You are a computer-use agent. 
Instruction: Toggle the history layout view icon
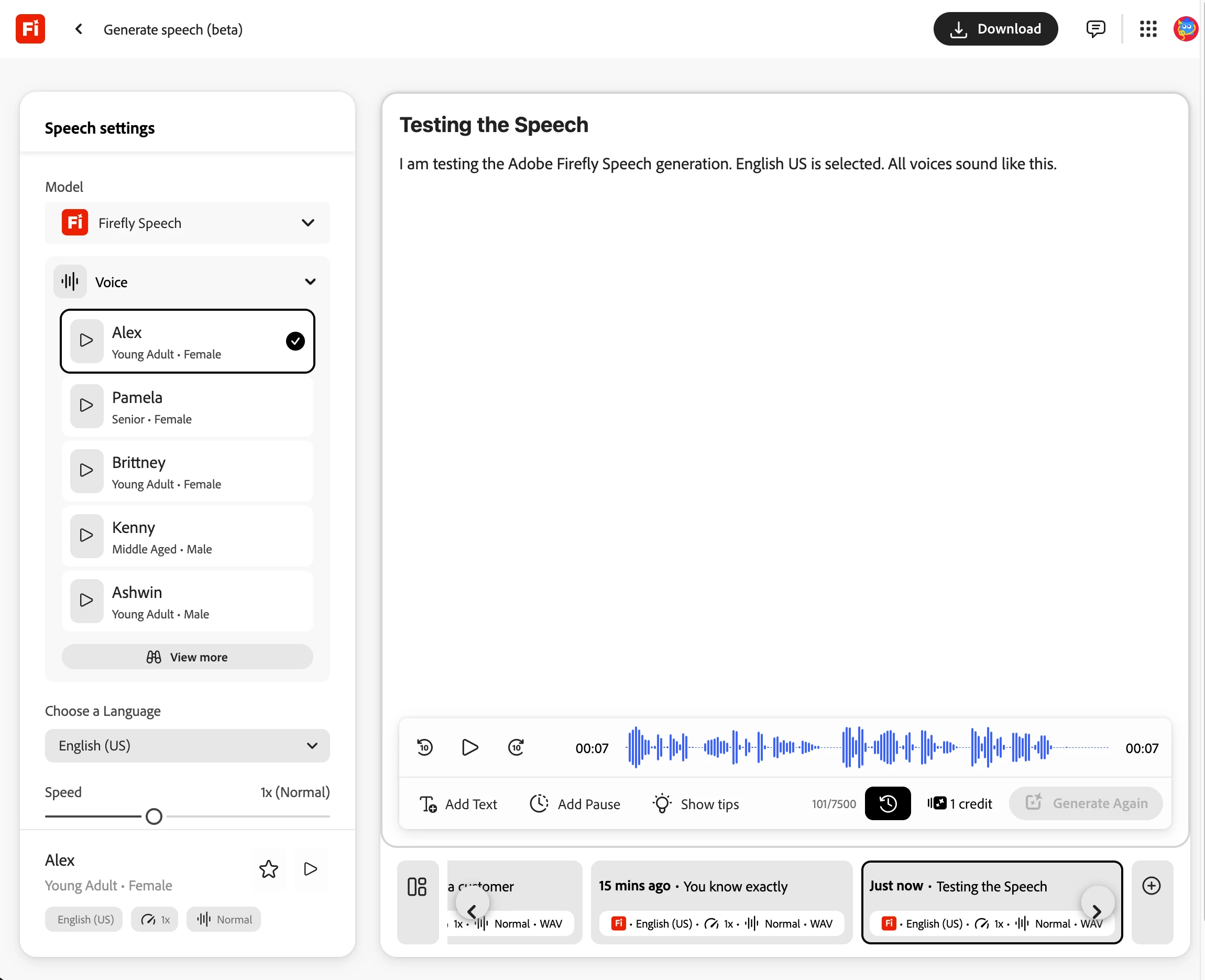[417, 887]
